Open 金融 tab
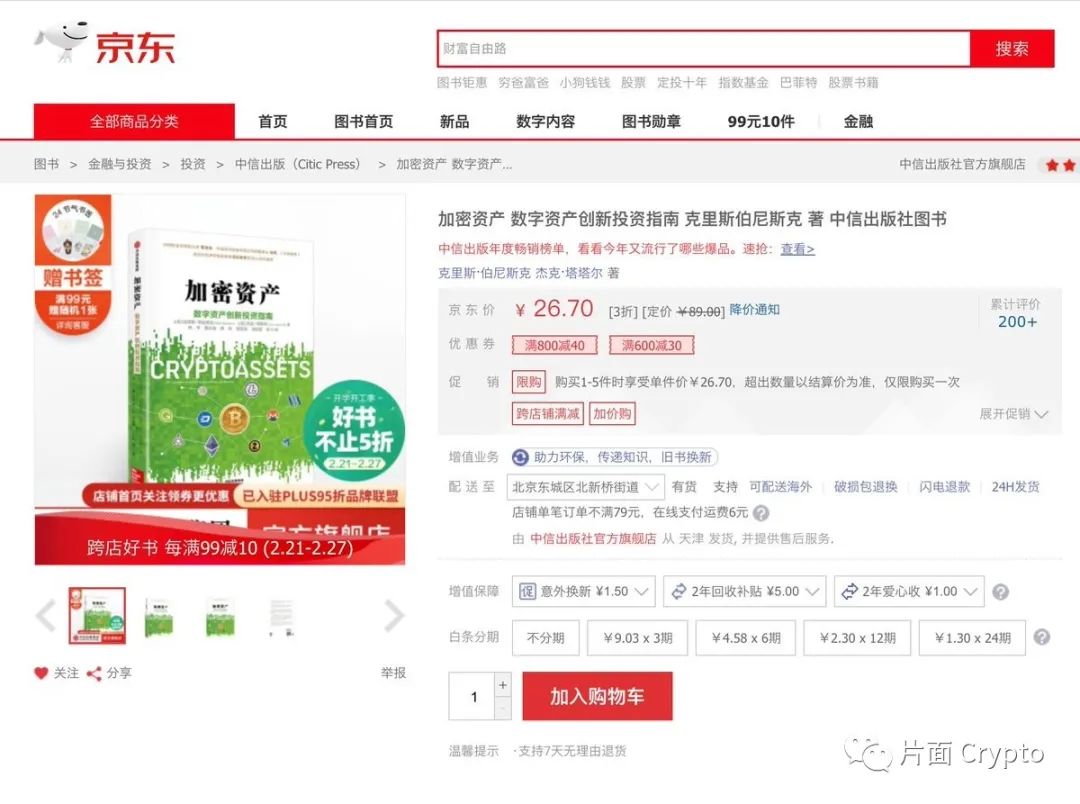This screenshot has height=804, width=1080. point(858,121)
